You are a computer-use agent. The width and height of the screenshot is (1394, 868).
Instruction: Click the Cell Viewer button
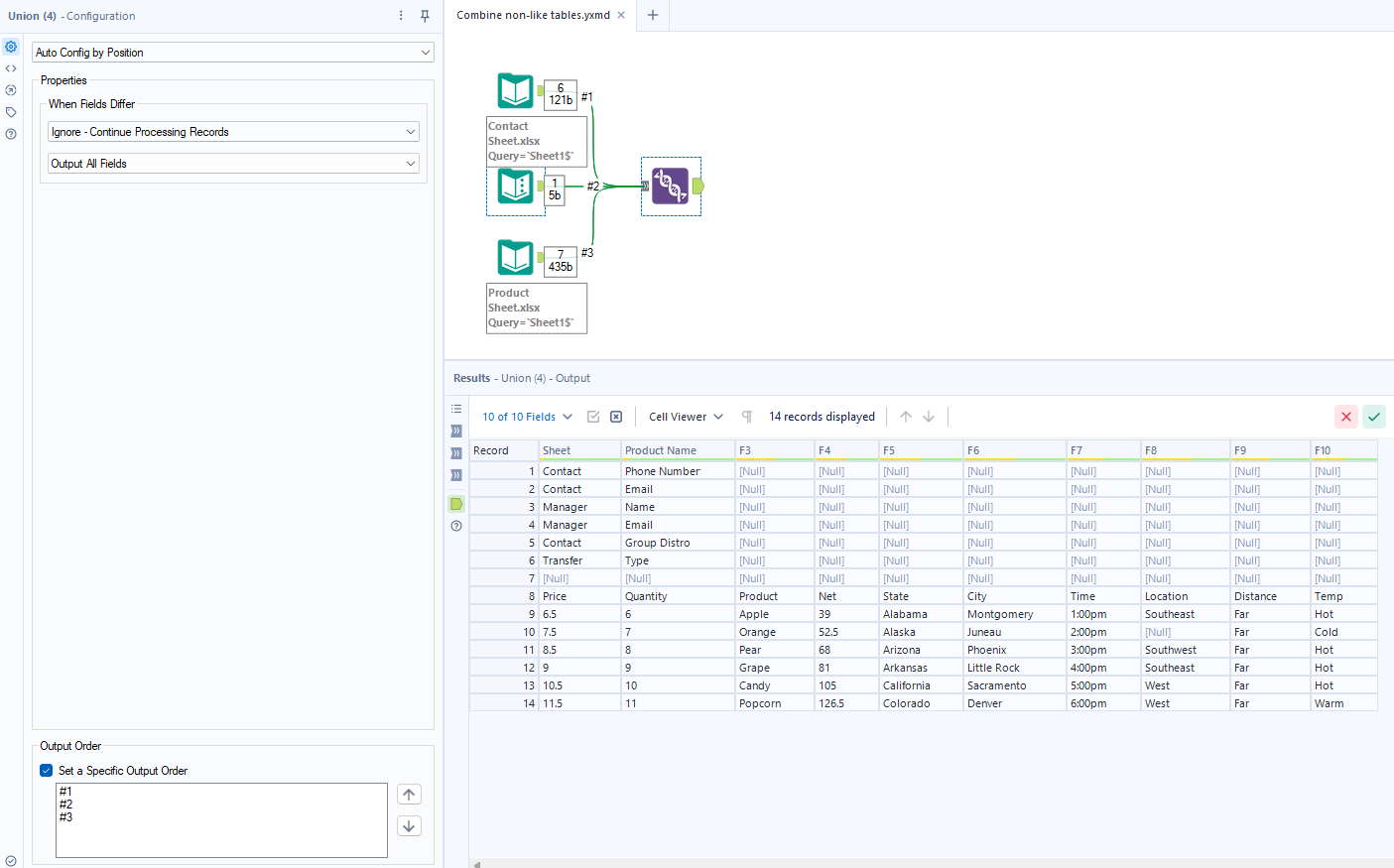coord(683,417)
